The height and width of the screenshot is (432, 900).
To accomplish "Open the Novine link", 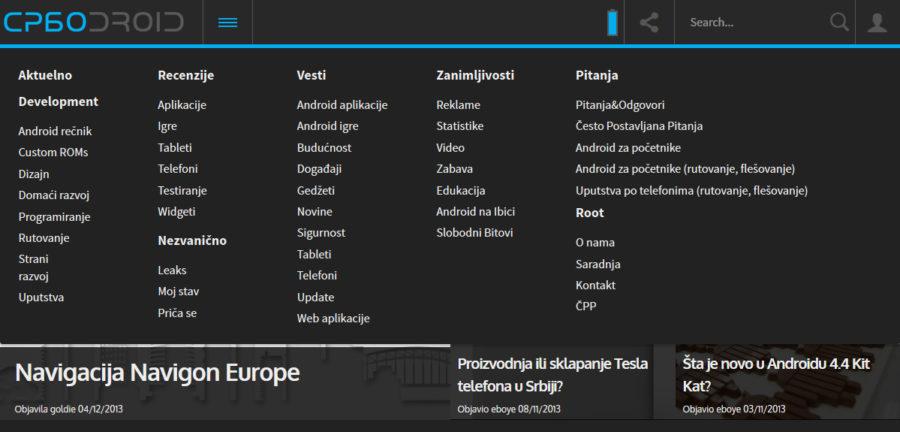I will click(x=315, y=212).
